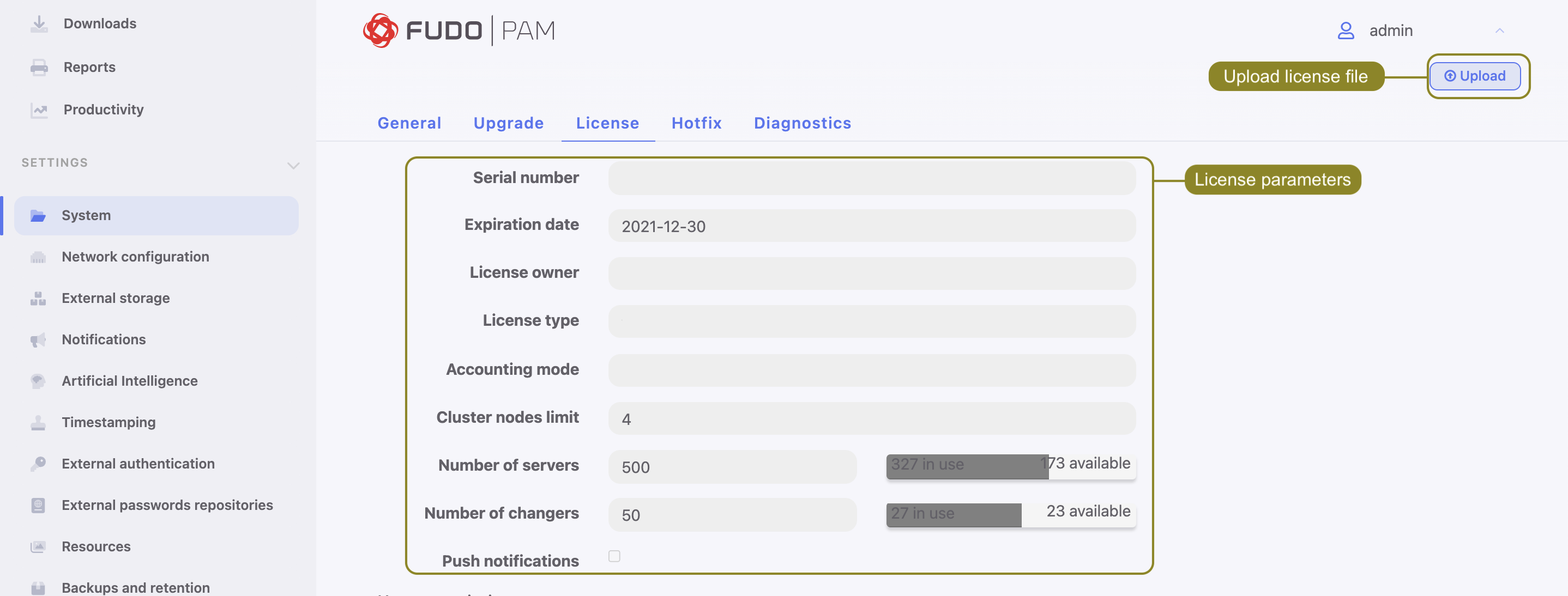
Task: Select the Downloads icon in sidebar
Action: [x=39, y=23]
